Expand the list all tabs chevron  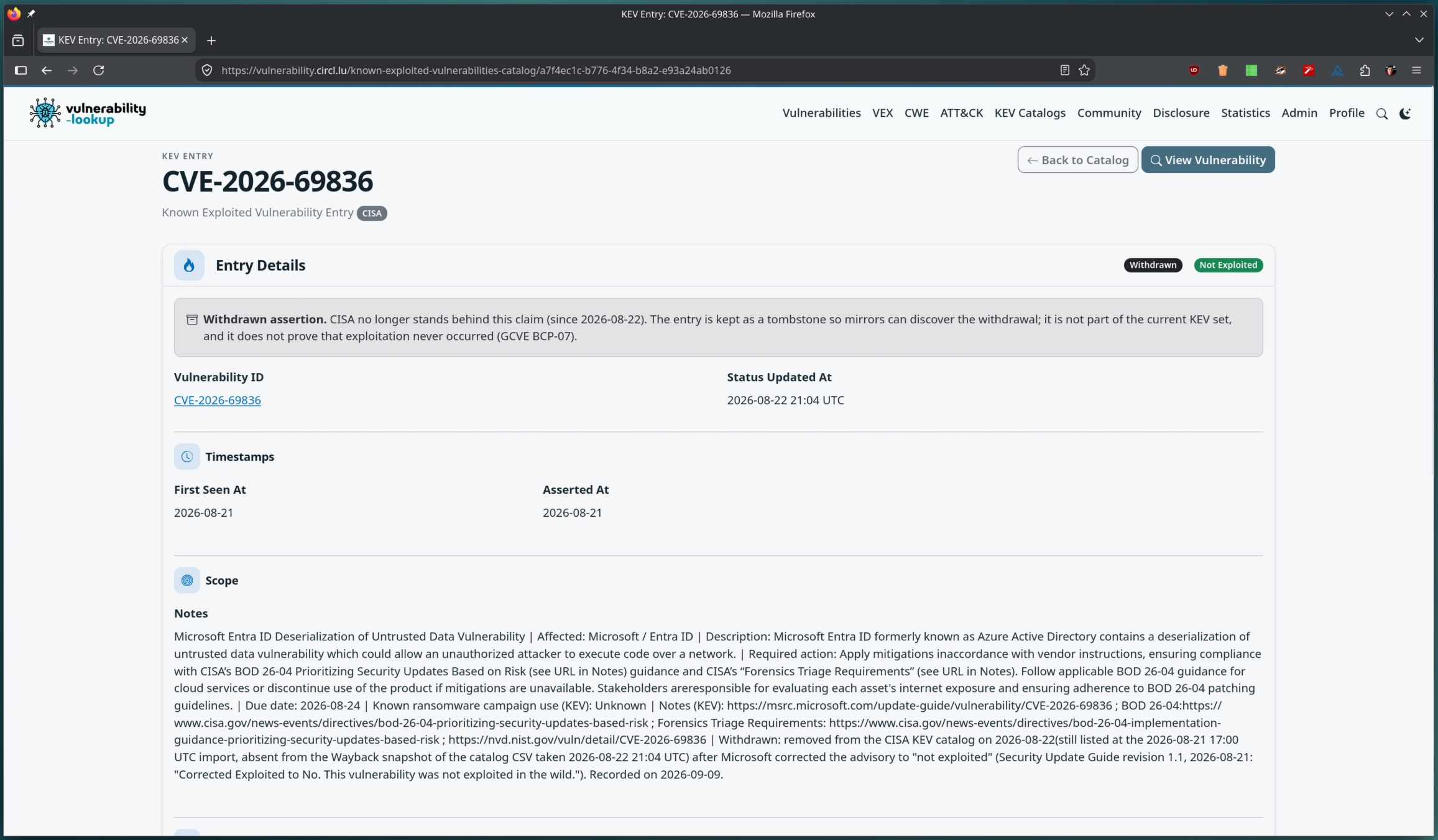click(1419, 40)
